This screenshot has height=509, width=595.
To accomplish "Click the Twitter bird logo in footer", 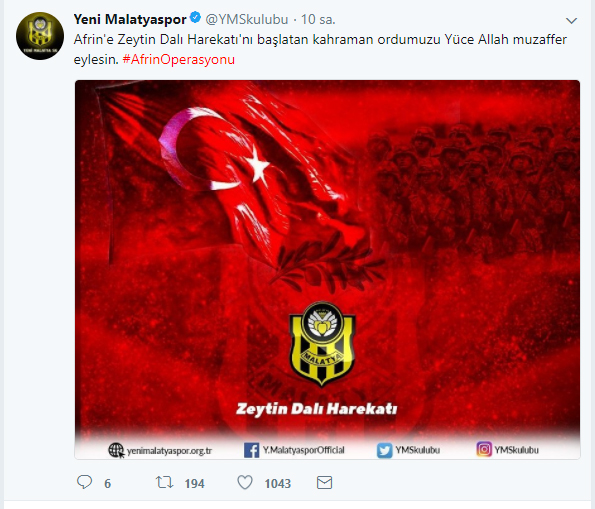I will [384, 451].
